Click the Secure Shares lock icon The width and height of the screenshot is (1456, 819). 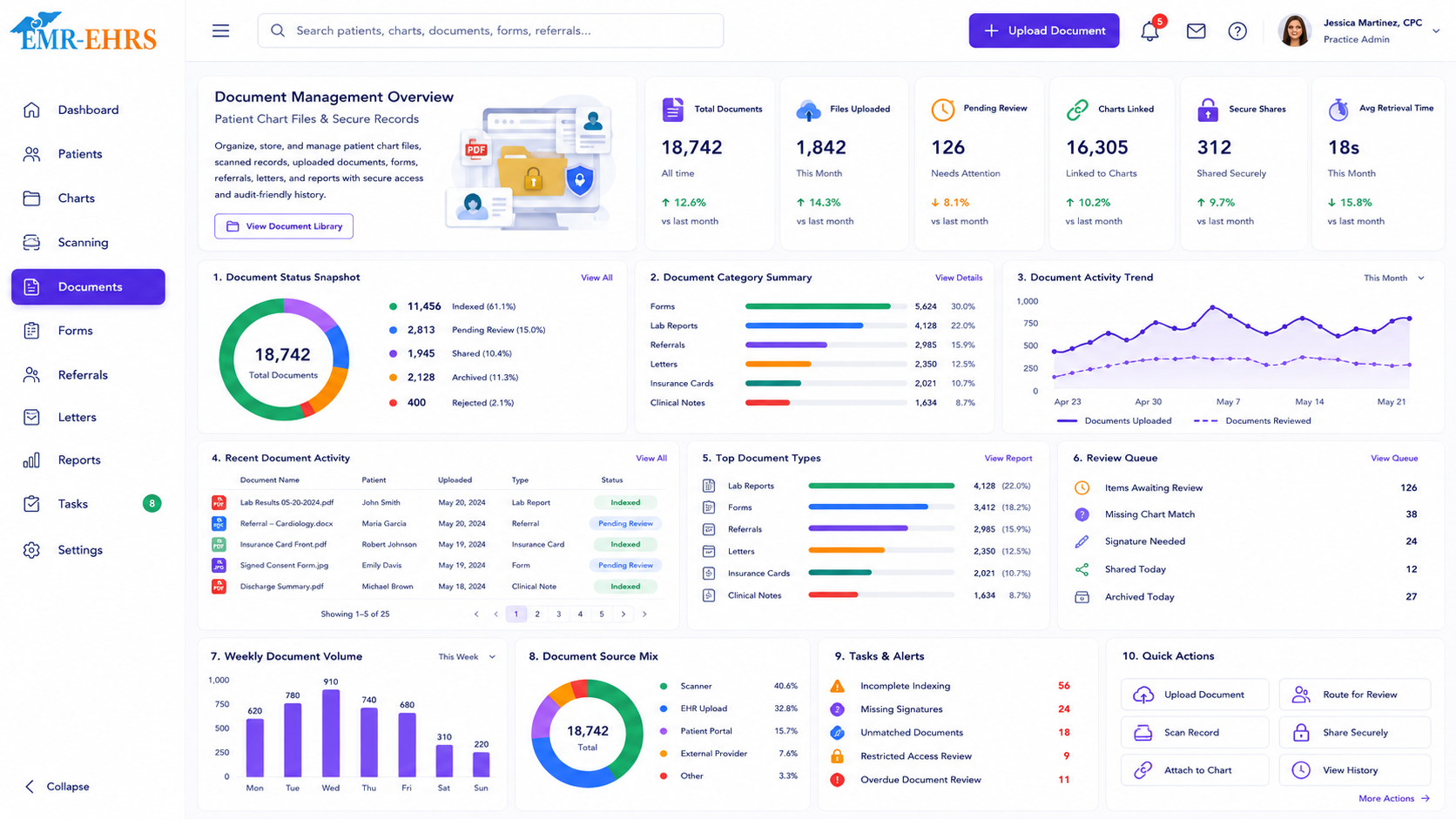click(1208, 110)
